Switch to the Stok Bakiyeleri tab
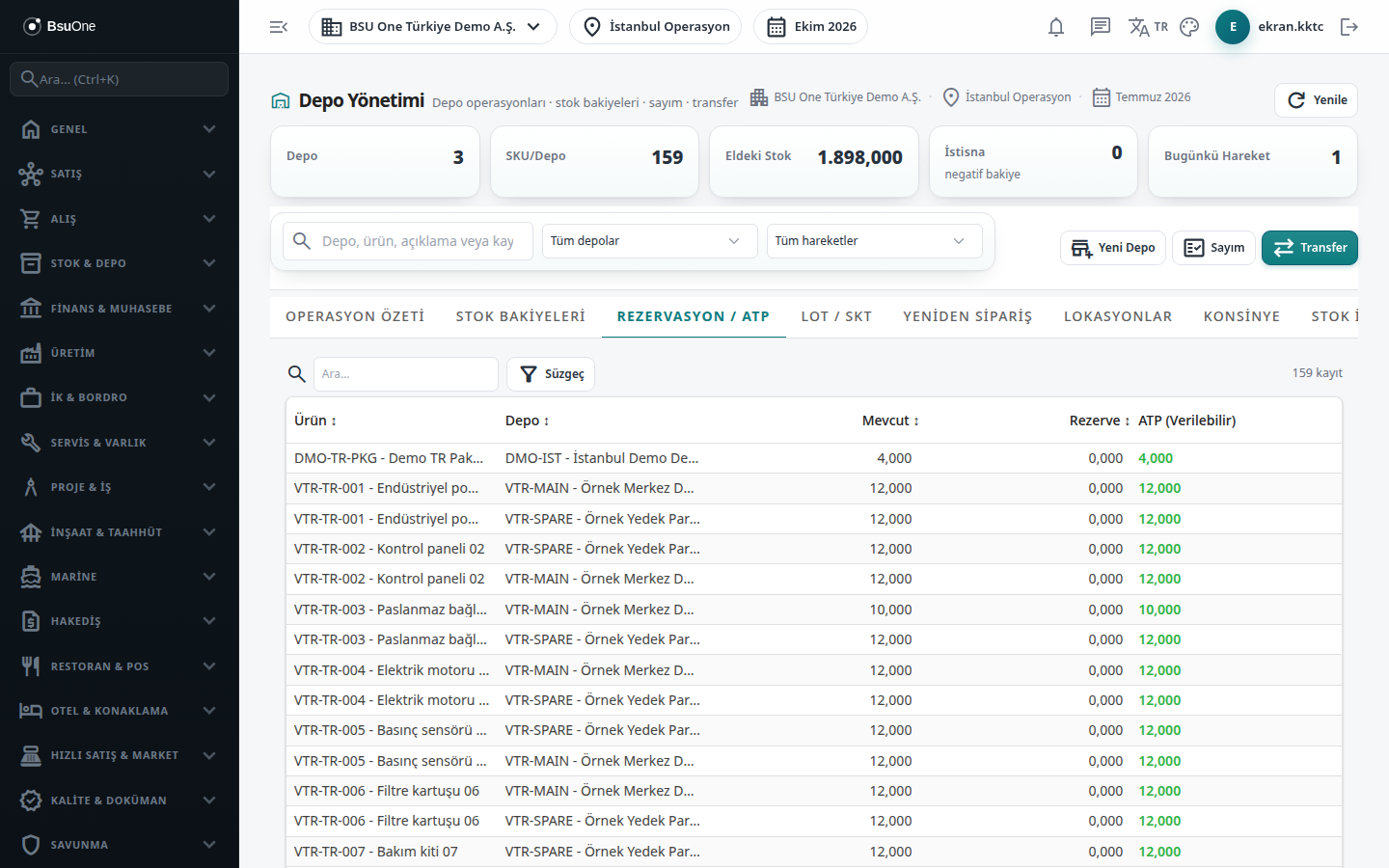The width and height of the screenshot is (1389, 868). (x=521, y=316)
